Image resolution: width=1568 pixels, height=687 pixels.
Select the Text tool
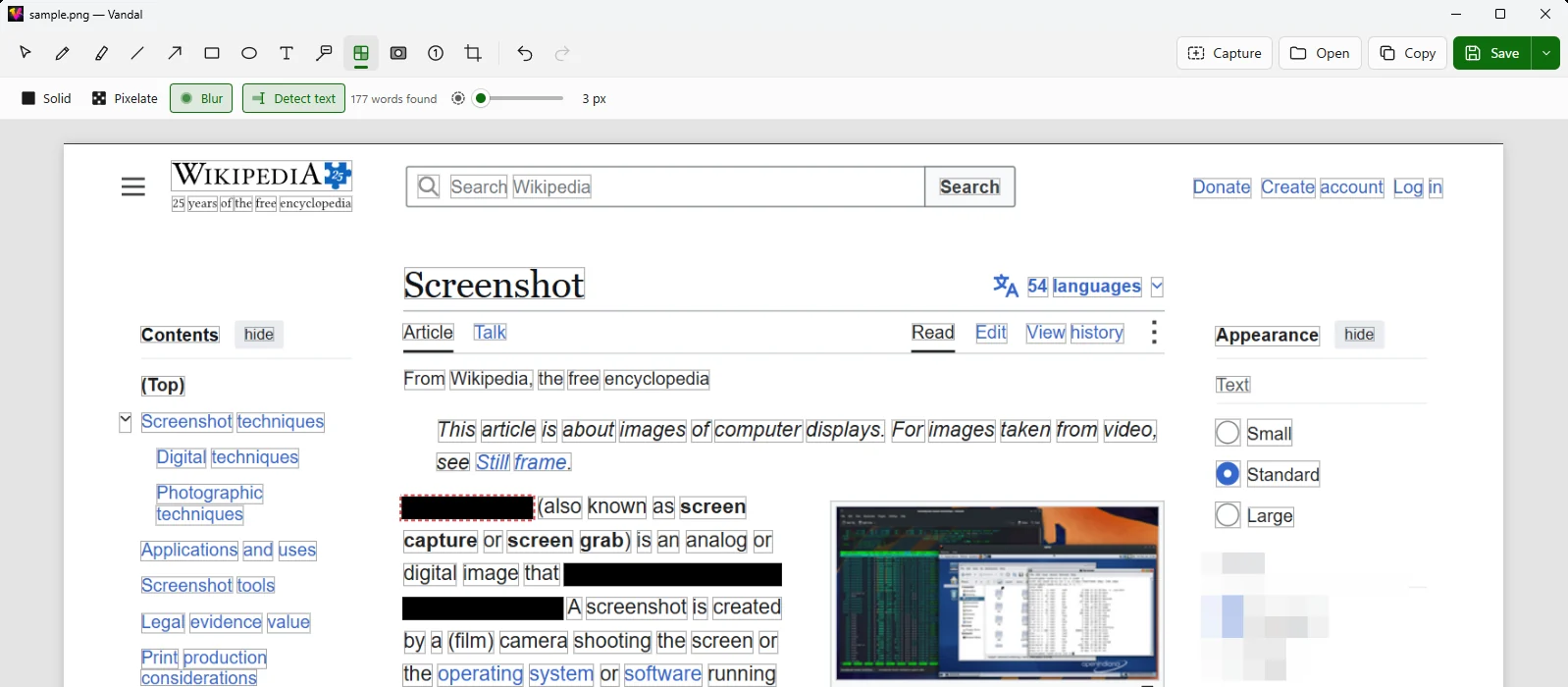click(287, 53)
